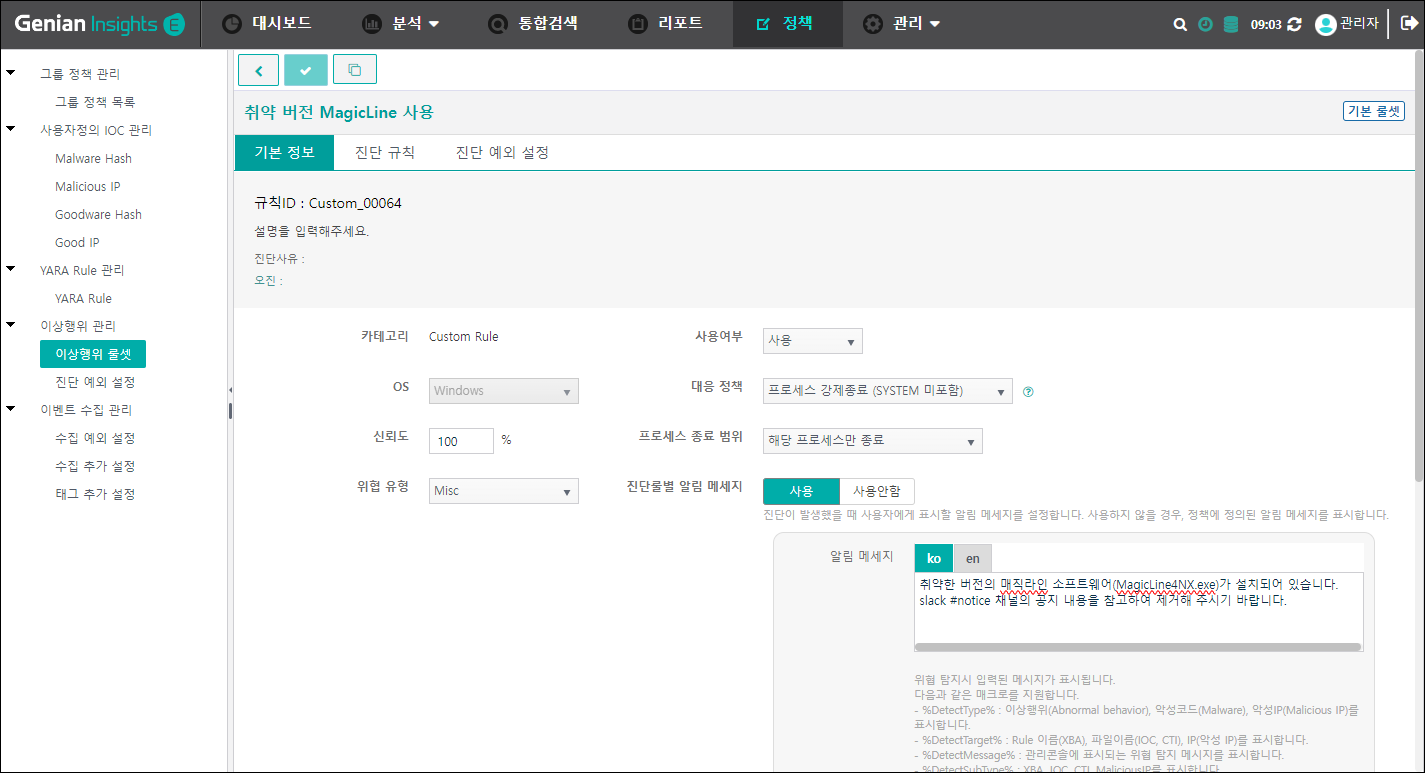Viewport: 1425px width, 773px height.
Task: Set alarm message toggle to 사용
Action: 801,491
